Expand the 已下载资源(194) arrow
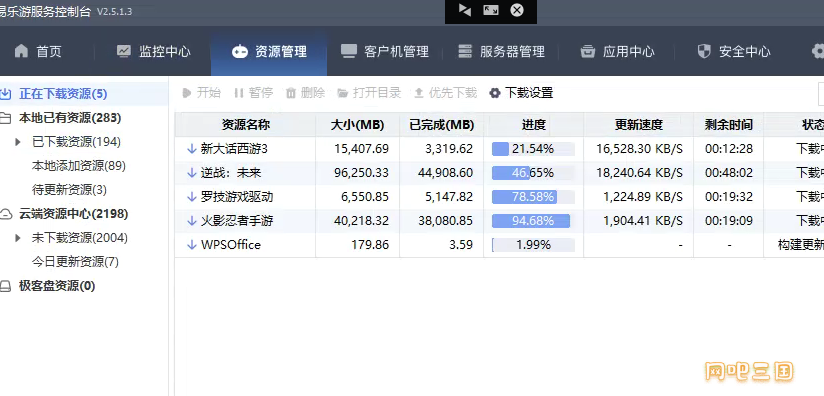 pyautogui.click(x=18, y=142)
